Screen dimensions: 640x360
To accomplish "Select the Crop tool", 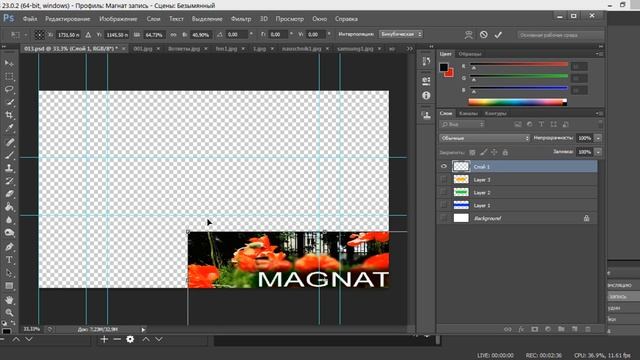I will point(9,115).
